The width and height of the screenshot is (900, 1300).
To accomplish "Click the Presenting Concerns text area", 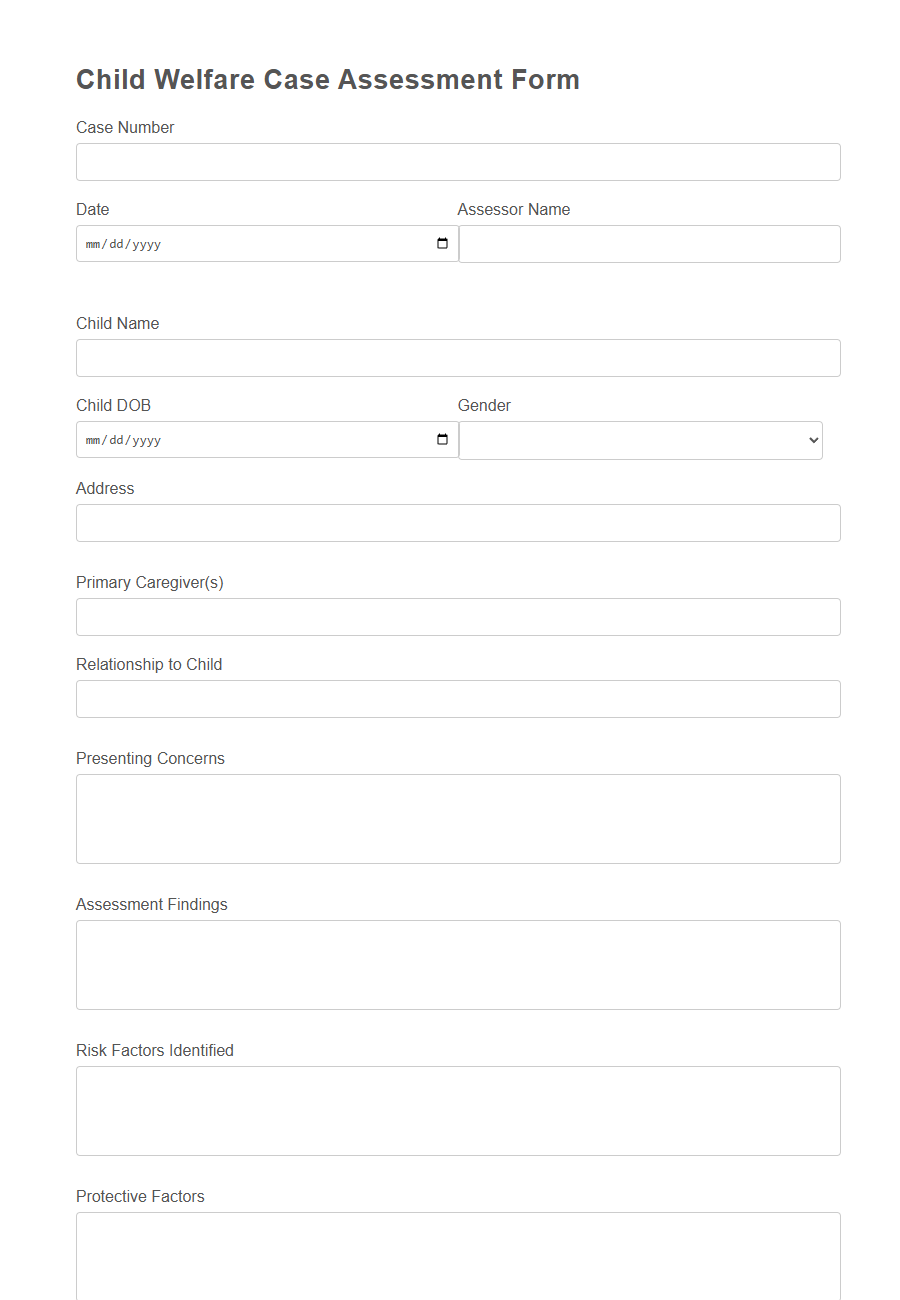I will (458, 818).
